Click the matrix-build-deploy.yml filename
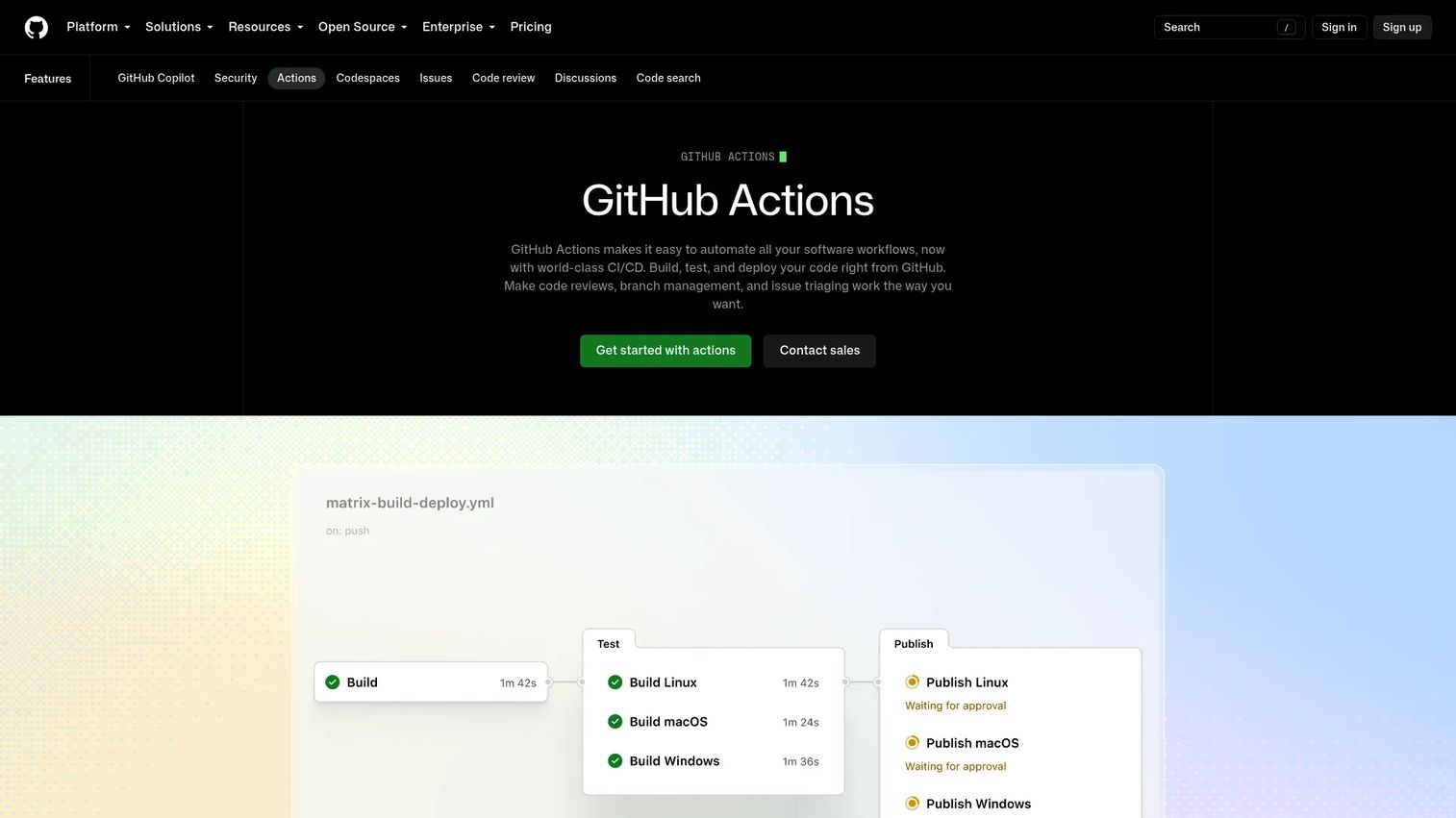This screenshot has height=818, width=1456. coord(410,503)
